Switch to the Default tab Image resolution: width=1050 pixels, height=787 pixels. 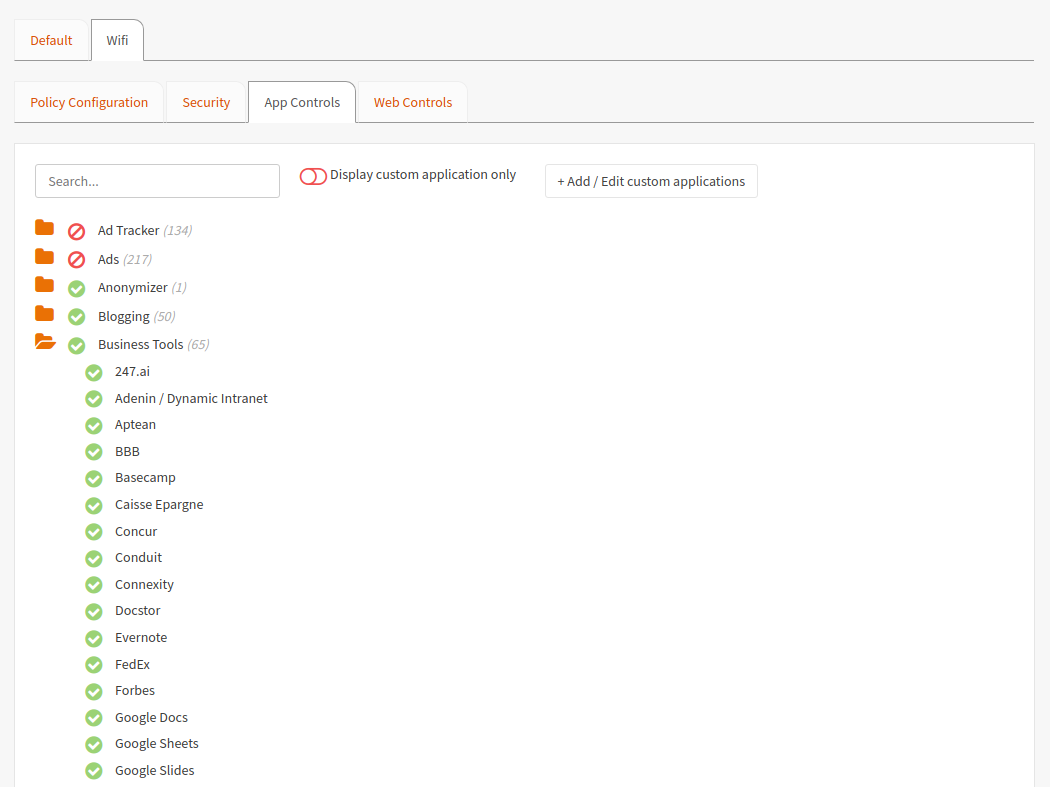click(x=51, y=40)
